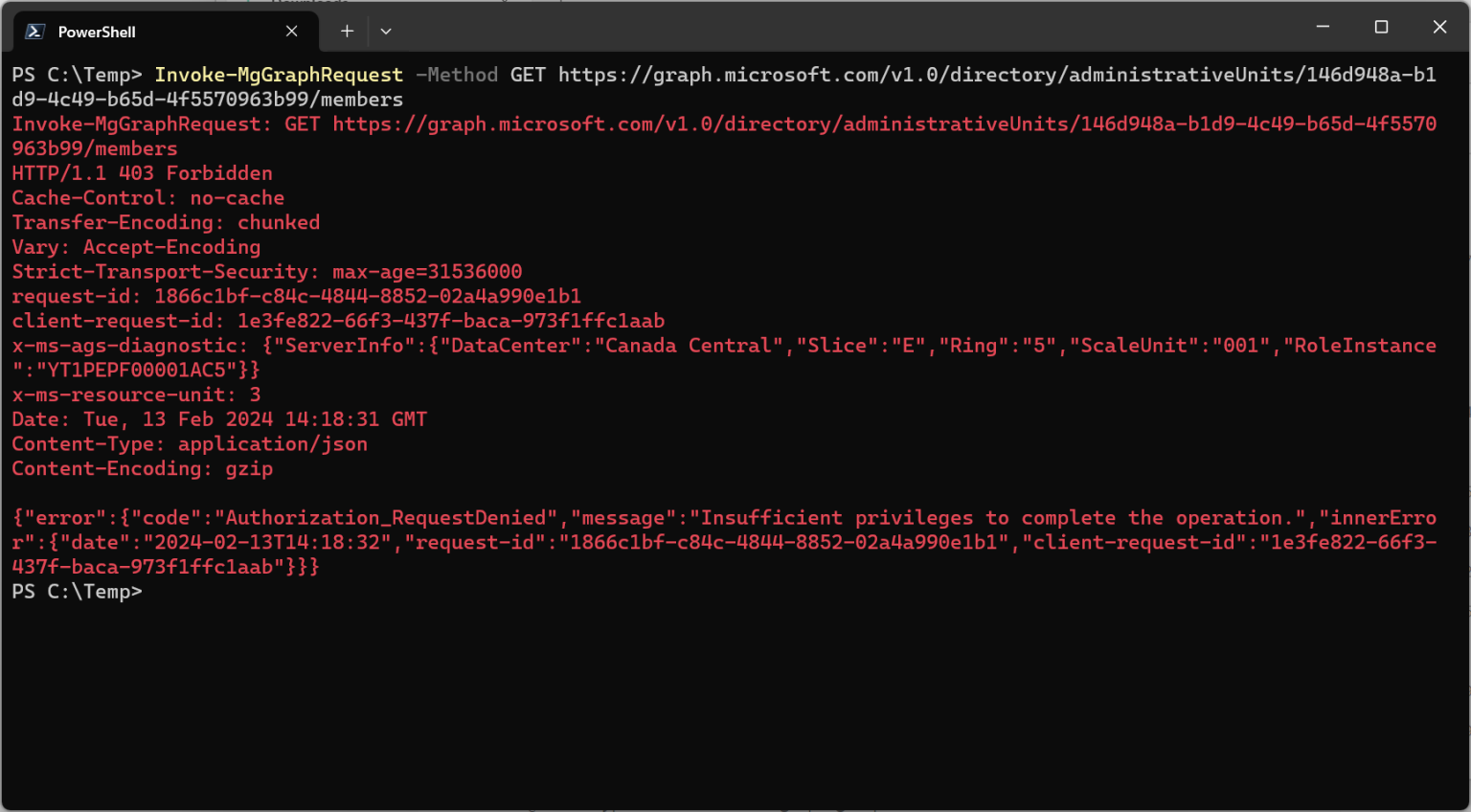Close the terminal window
Viewport: 1471px width, 812px height.
coord(1439,27)
